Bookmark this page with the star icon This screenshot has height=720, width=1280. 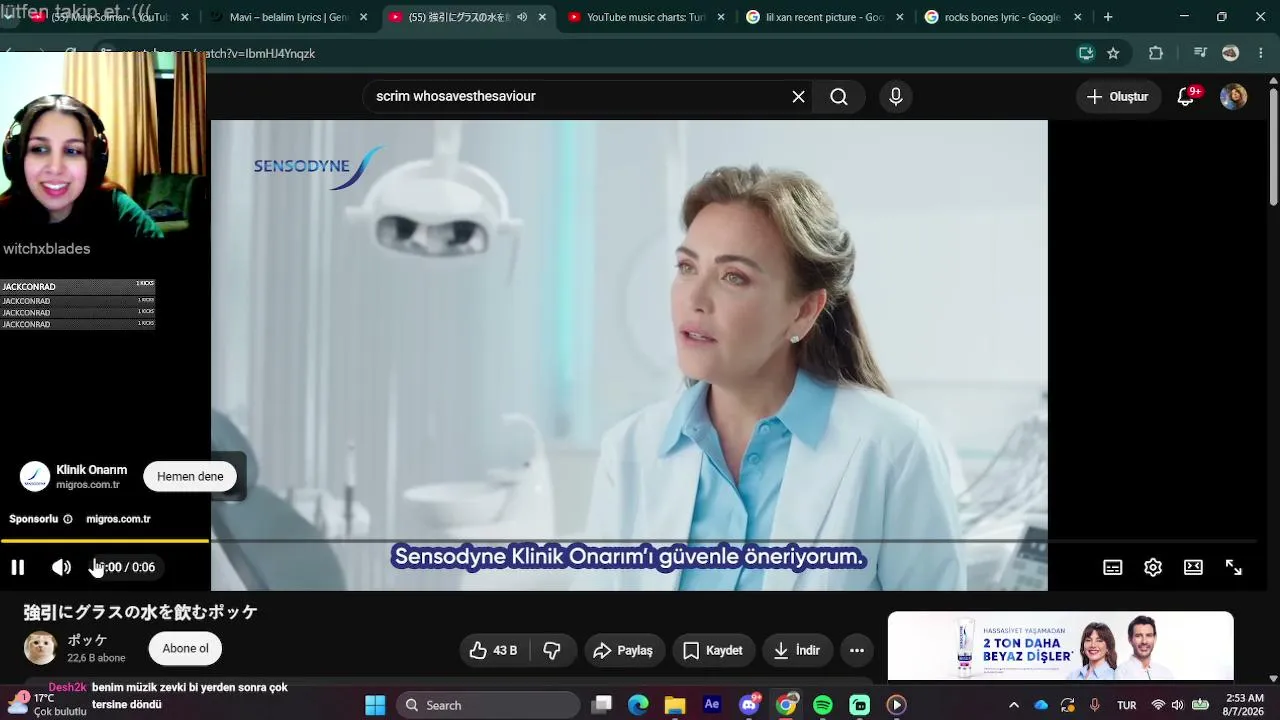[x=1113, y=53]
